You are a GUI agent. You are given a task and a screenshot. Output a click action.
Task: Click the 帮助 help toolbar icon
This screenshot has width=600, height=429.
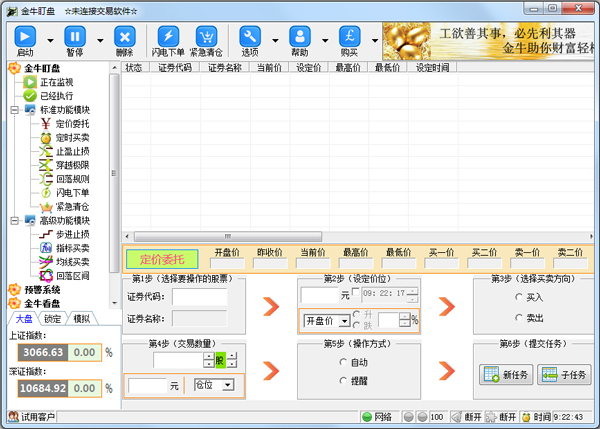click(299, 36)
